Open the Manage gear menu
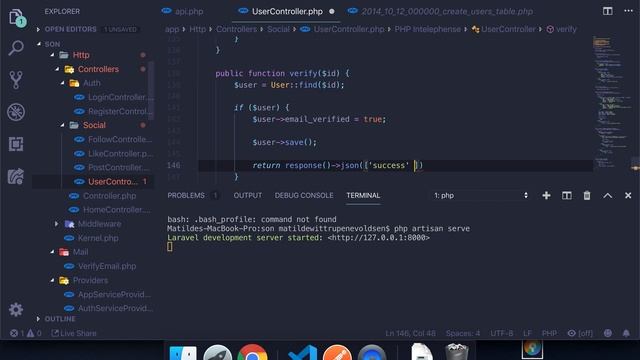The height and width of the screenshot is (360, 640). 16,310
